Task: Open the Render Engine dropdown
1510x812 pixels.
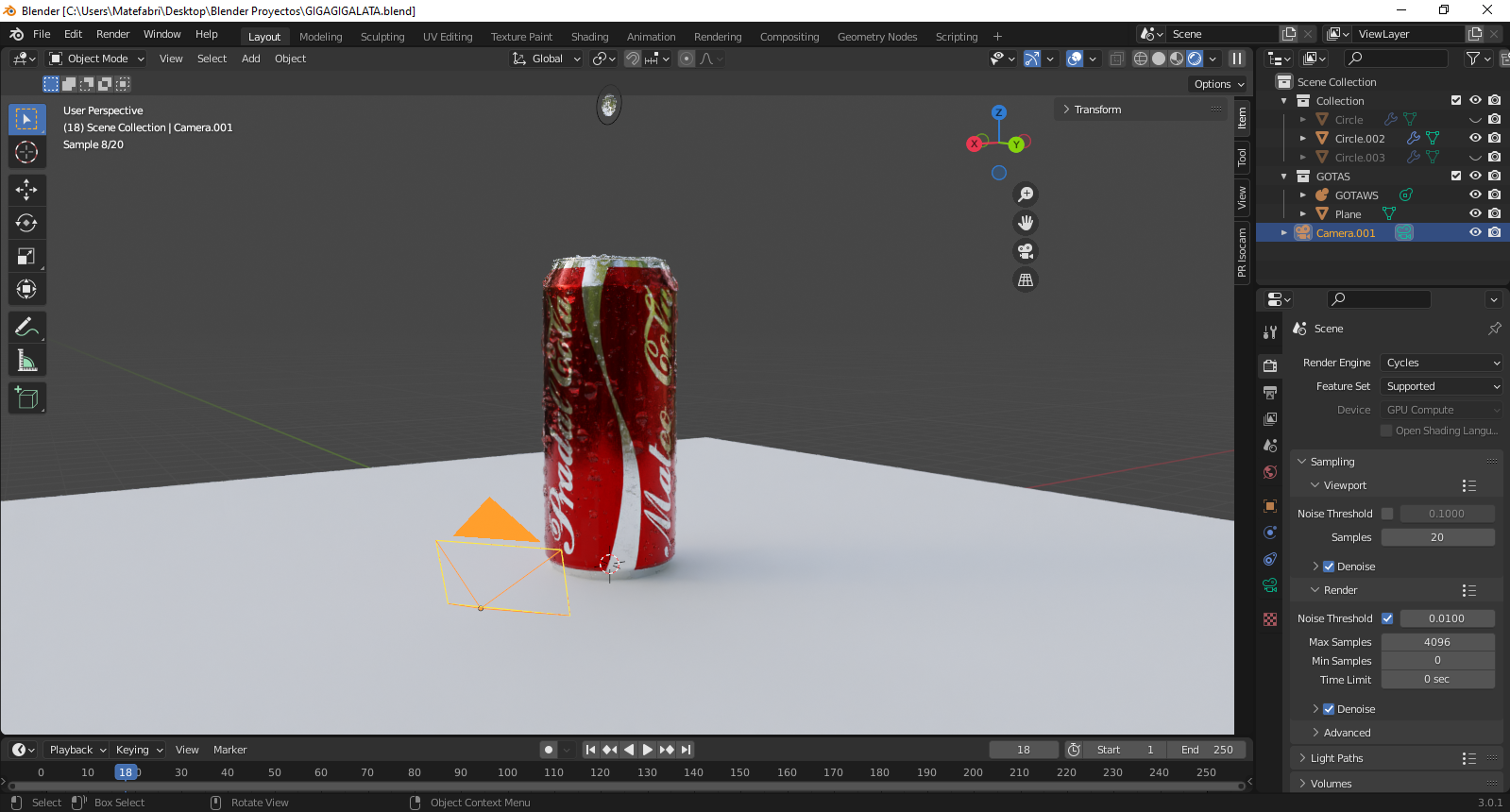Action: (x=1441, y=363)
